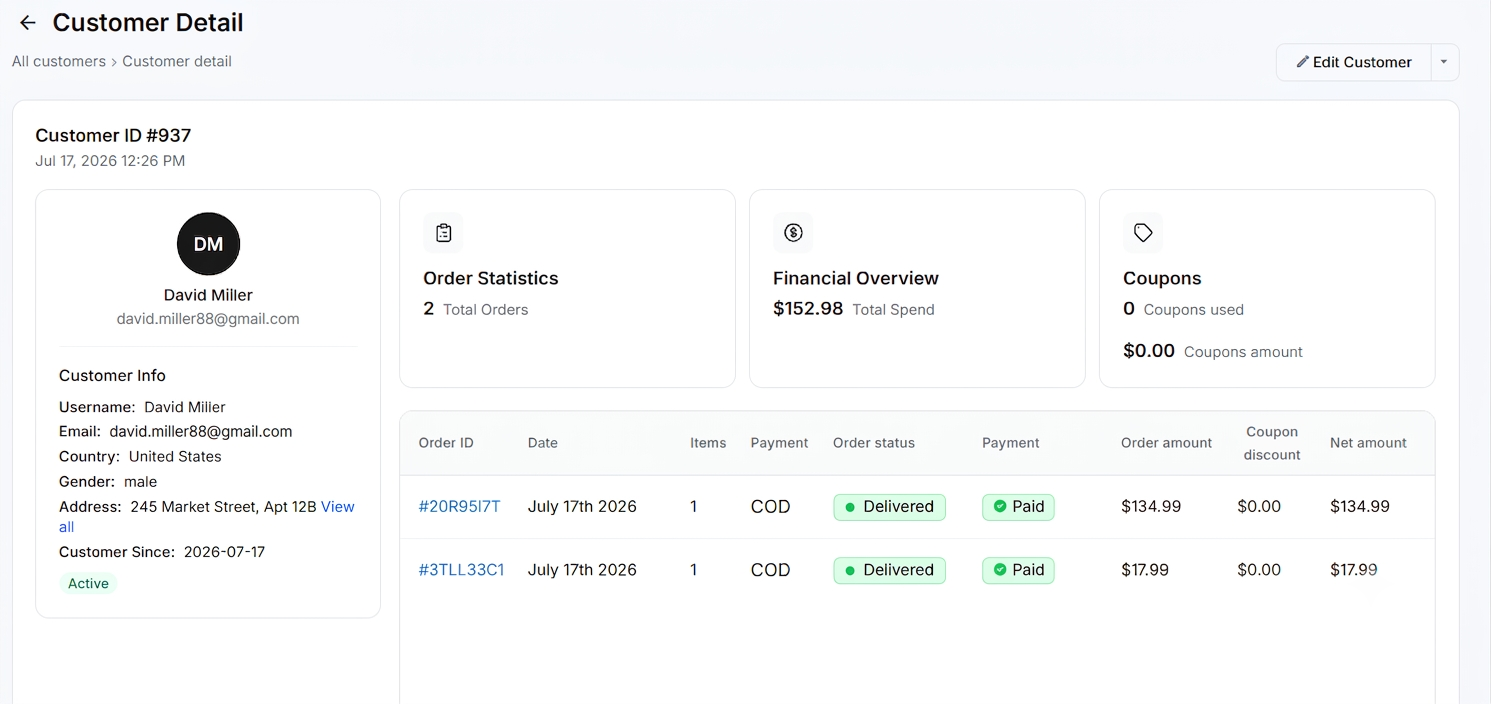1491x704 pixels.
Task: Open order #3TLL33C1
Action: pyautogui.click(x=462, y=570)
